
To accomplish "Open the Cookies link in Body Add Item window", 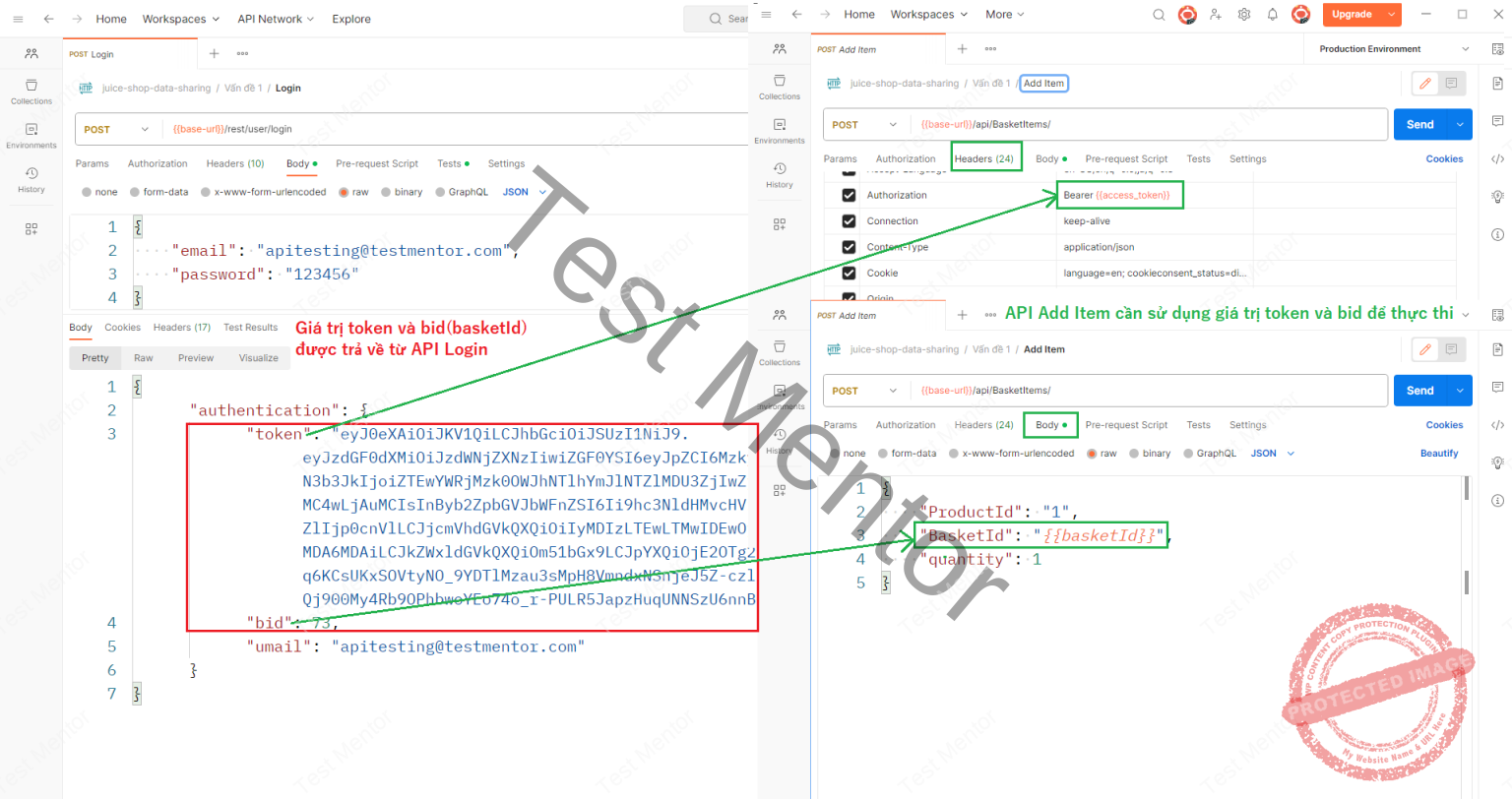I will coord(1444,425).
